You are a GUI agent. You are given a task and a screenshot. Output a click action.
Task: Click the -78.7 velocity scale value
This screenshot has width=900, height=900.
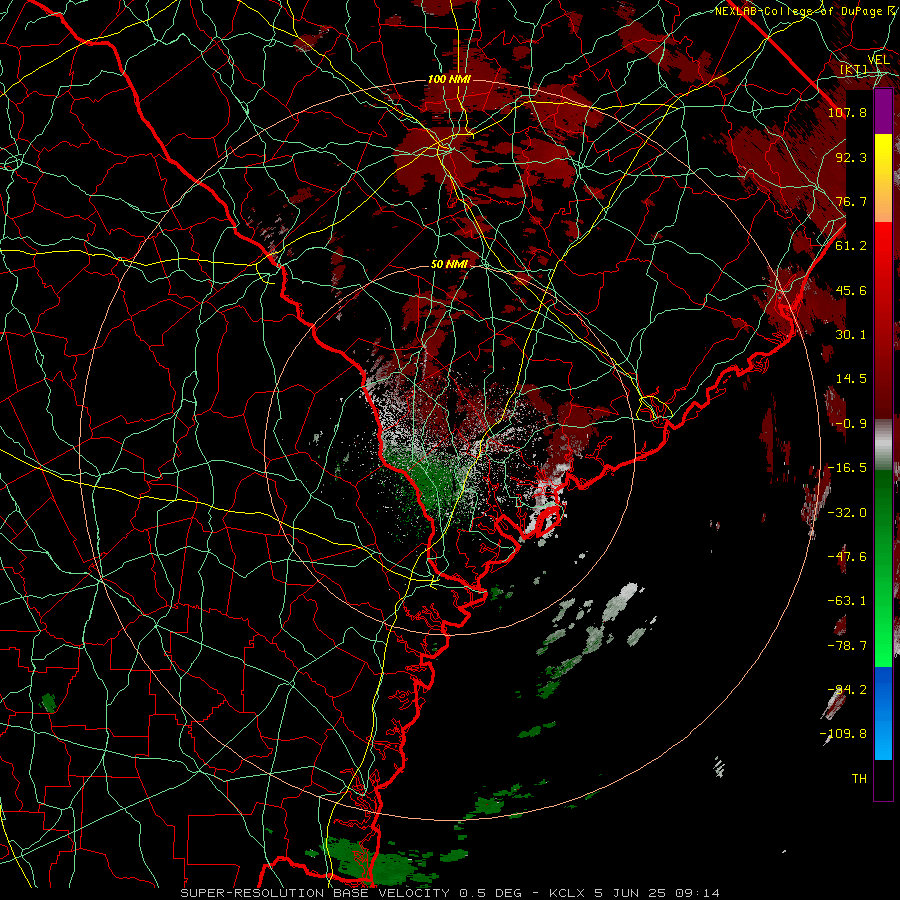847,646
